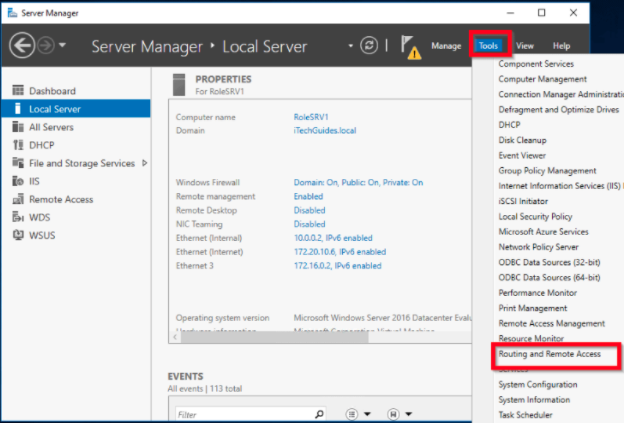The width and height of the screenshot is (624, 424).
Task: Click the Remote Desktop Disabled link
Action: 309,211
